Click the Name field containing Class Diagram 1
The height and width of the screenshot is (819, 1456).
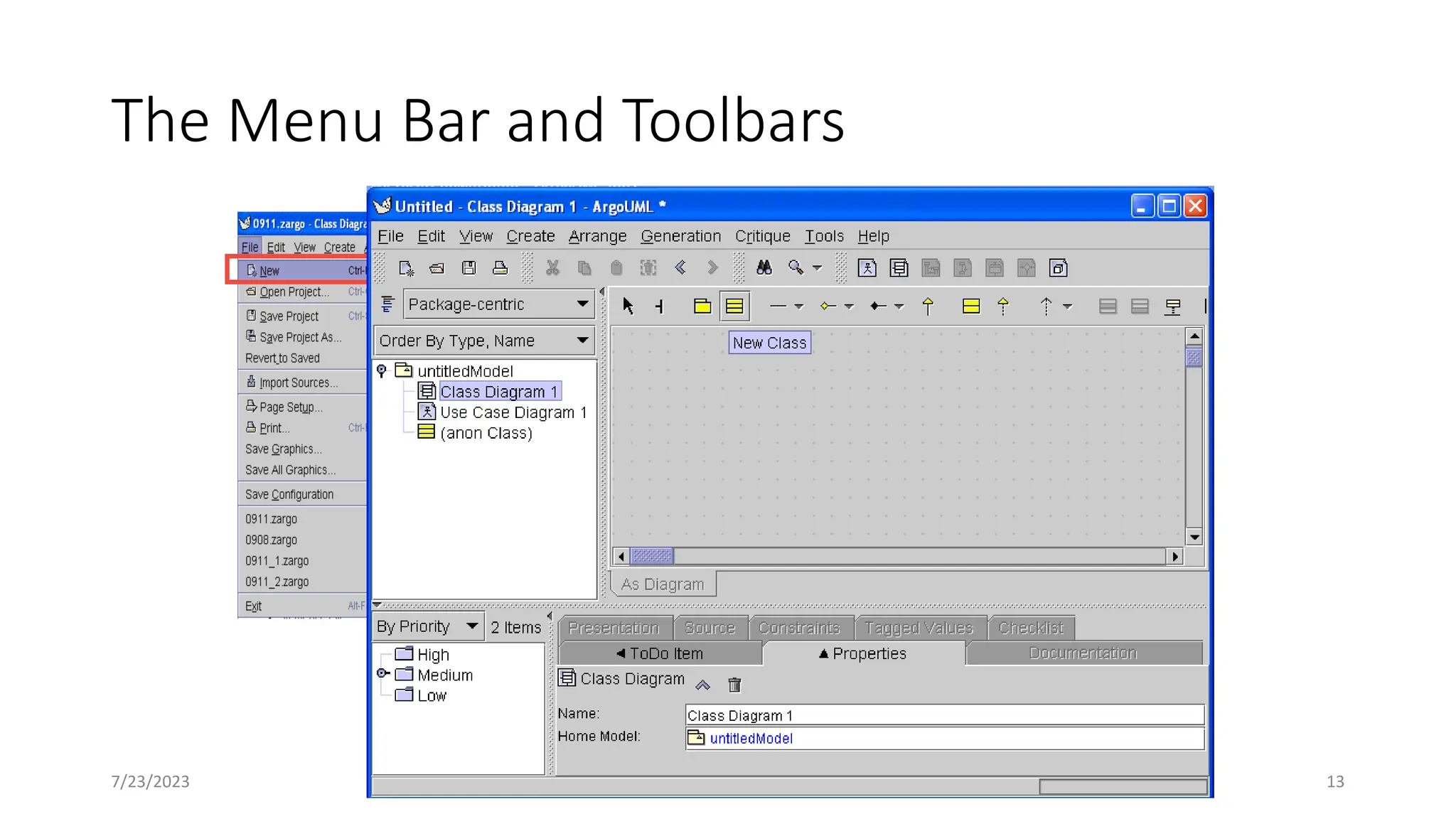945,715
